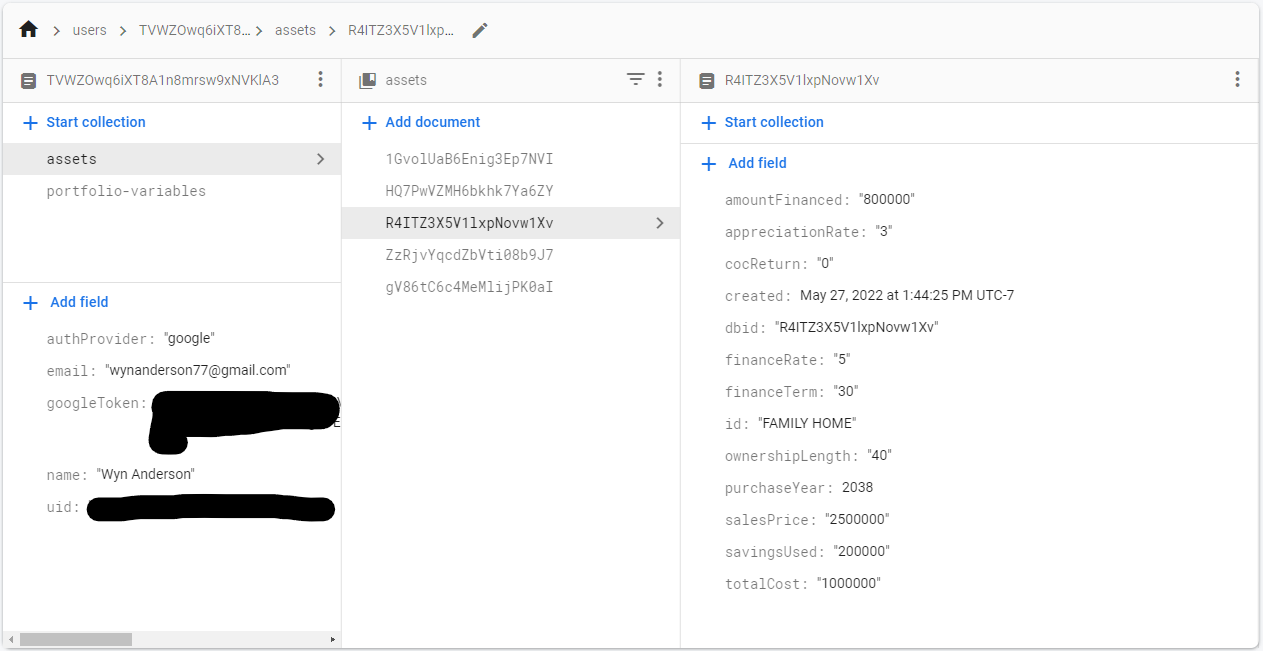Click the totalCost field "1000000"

802,584
